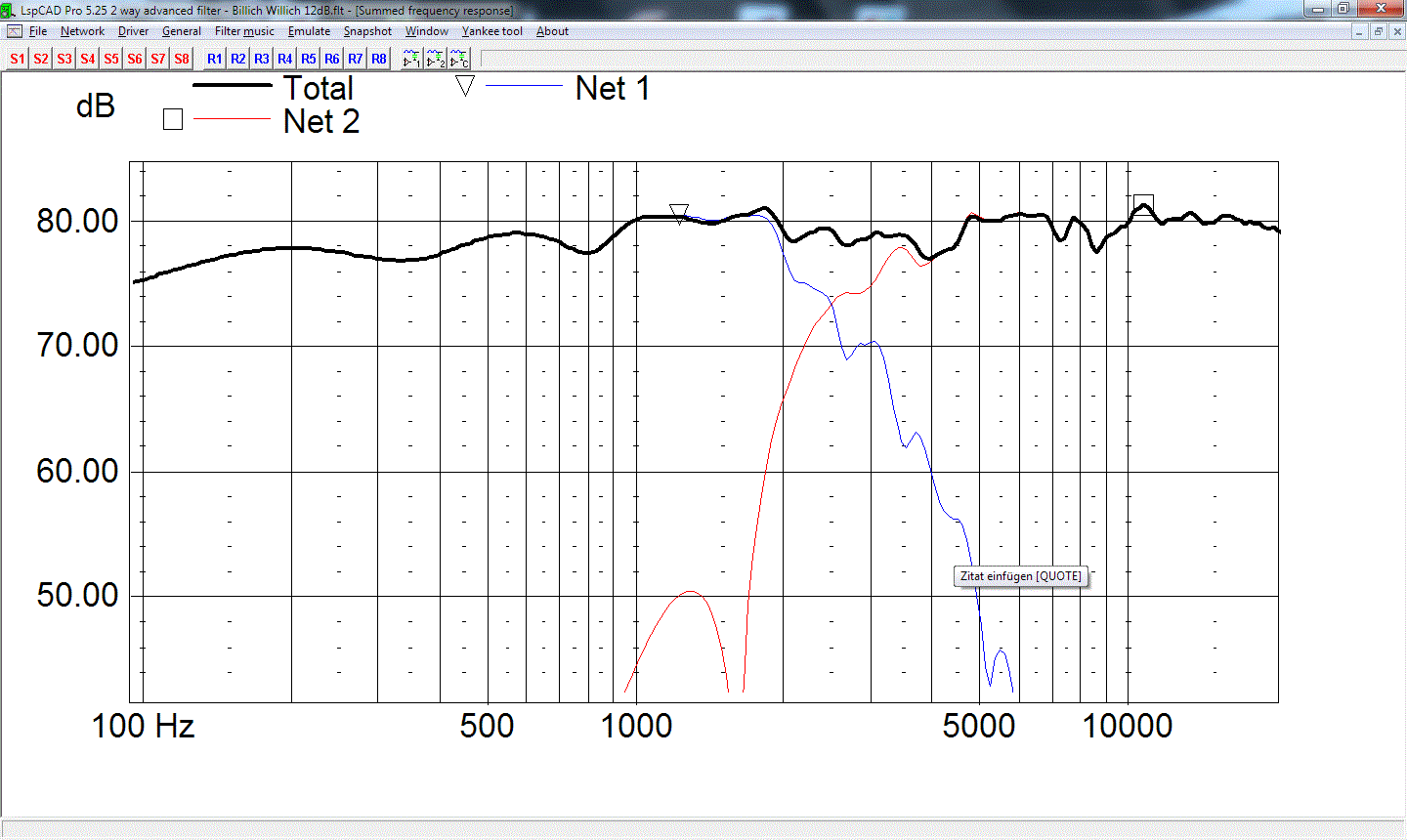
Task: Click the Net 2 square legend marker
Action: pos(173,120)
